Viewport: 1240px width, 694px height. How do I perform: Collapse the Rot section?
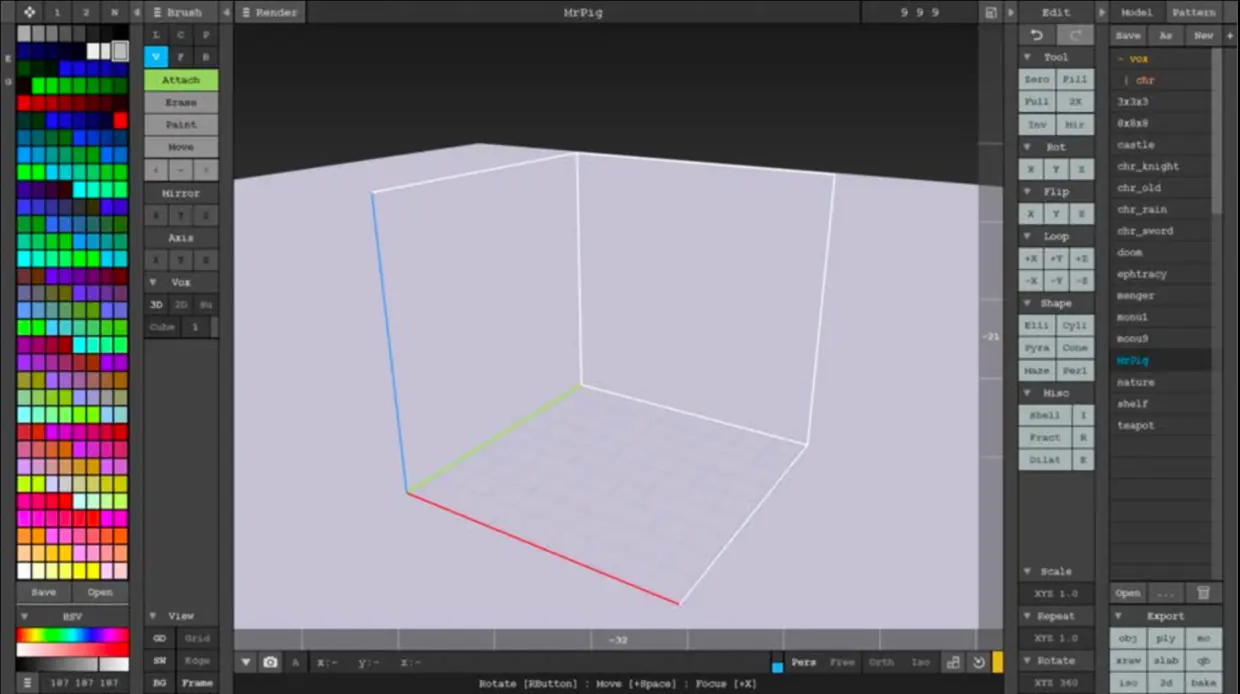coord(1028,147)
